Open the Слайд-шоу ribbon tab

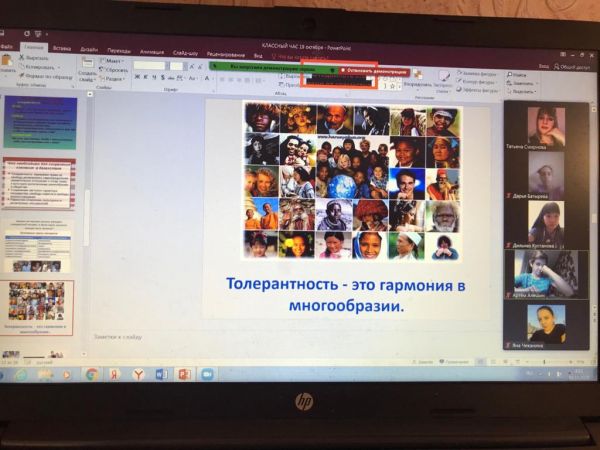click(183, 48)
